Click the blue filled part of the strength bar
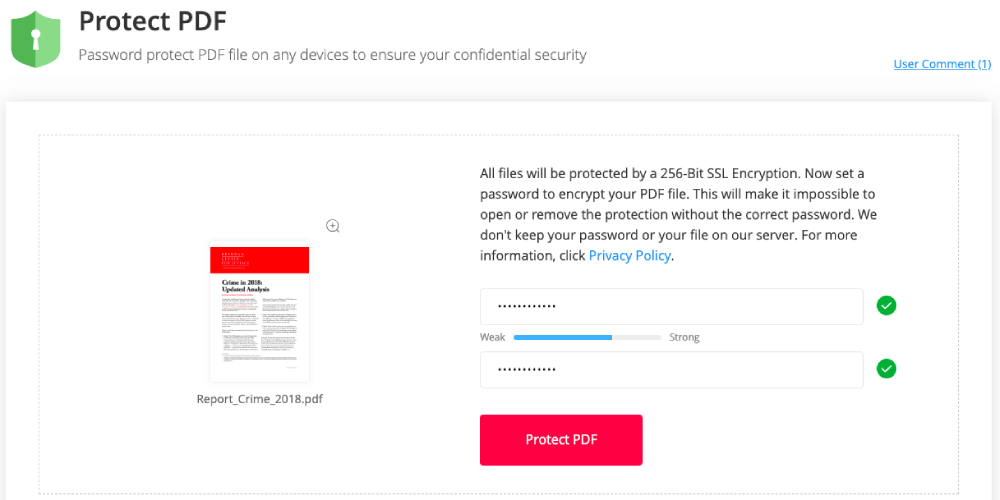This screenshot has width=1000, height=500. pos(562,337)
